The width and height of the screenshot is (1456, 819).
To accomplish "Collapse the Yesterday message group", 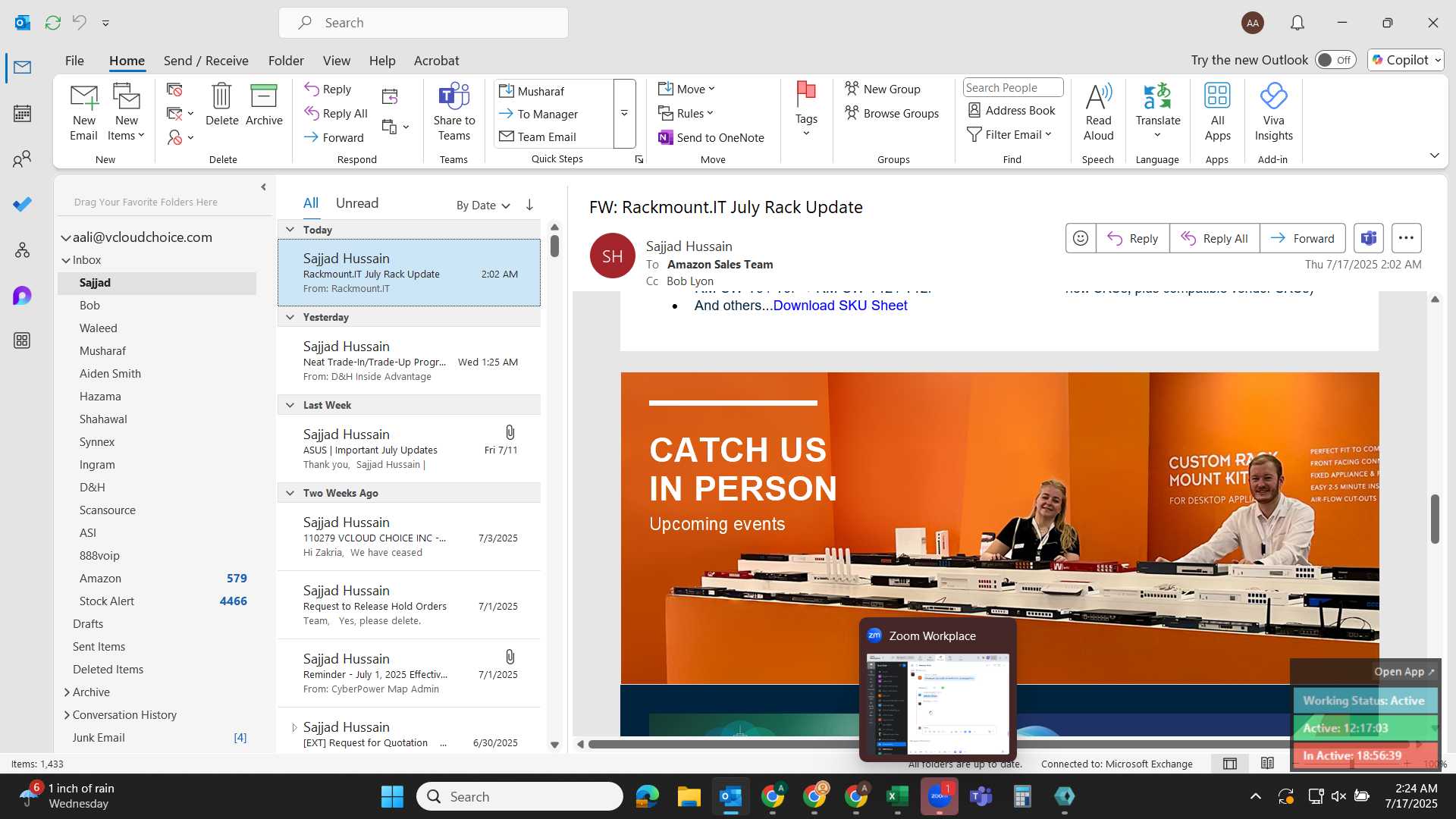I will (x=290, y=317).
